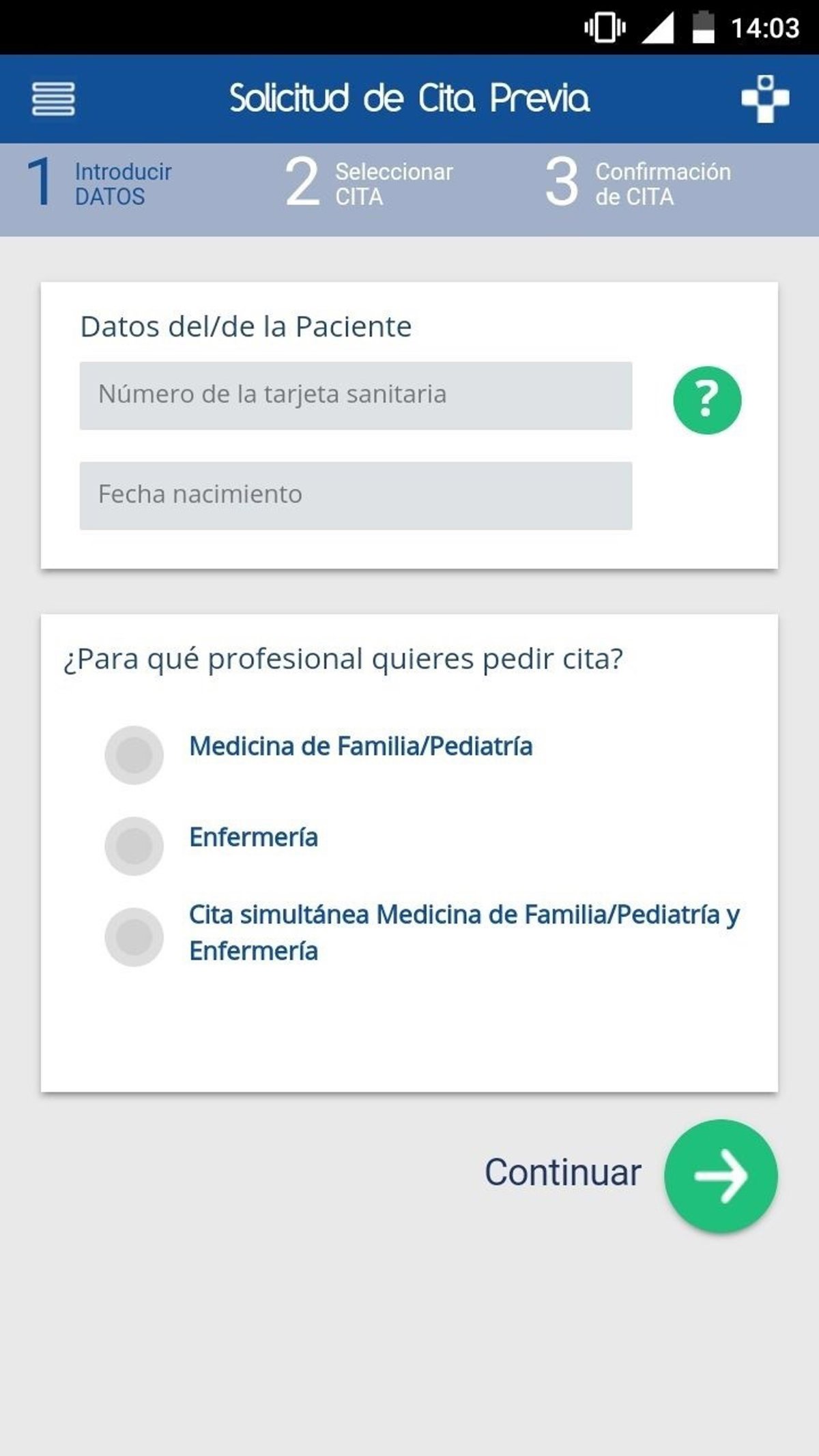Focus the Número de la tarjeta sanitaria field
819x1456 pixels.
[356, 395]
